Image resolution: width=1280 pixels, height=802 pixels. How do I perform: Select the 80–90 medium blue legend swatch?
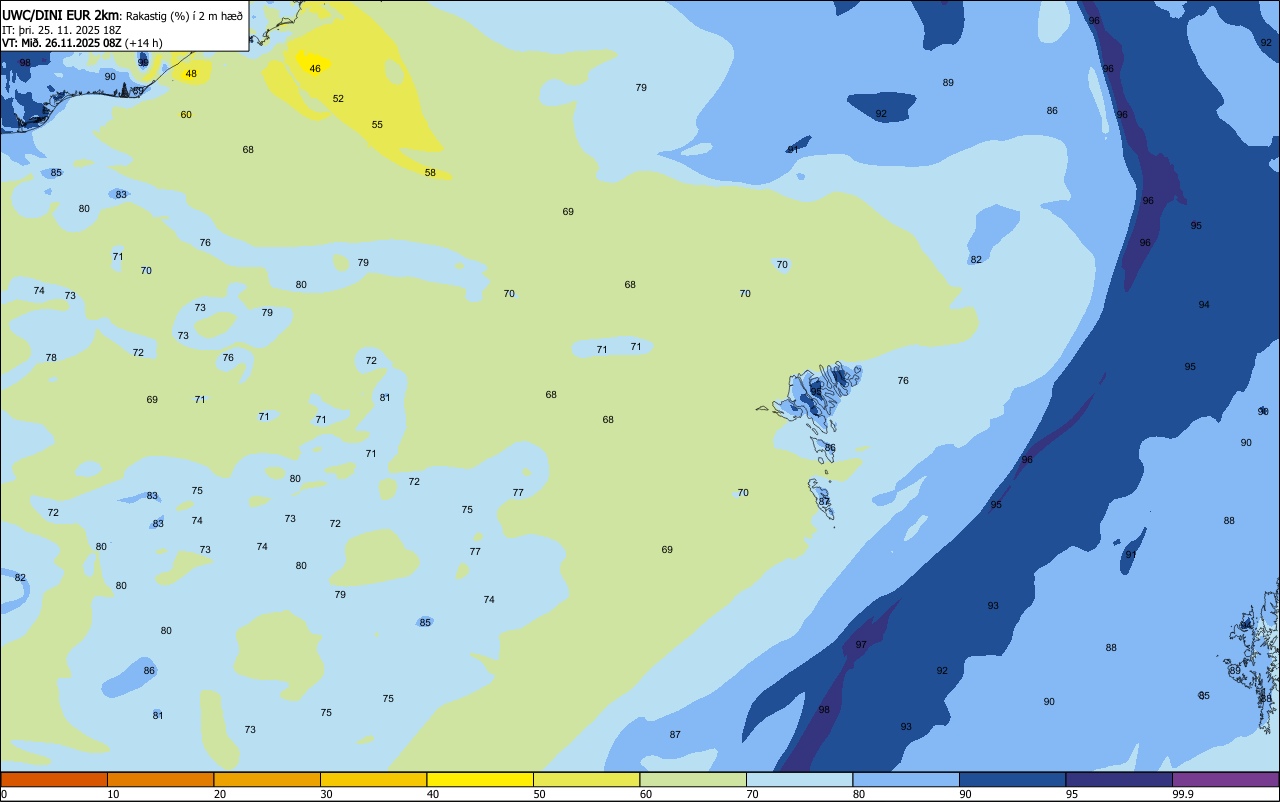(906, 779)
